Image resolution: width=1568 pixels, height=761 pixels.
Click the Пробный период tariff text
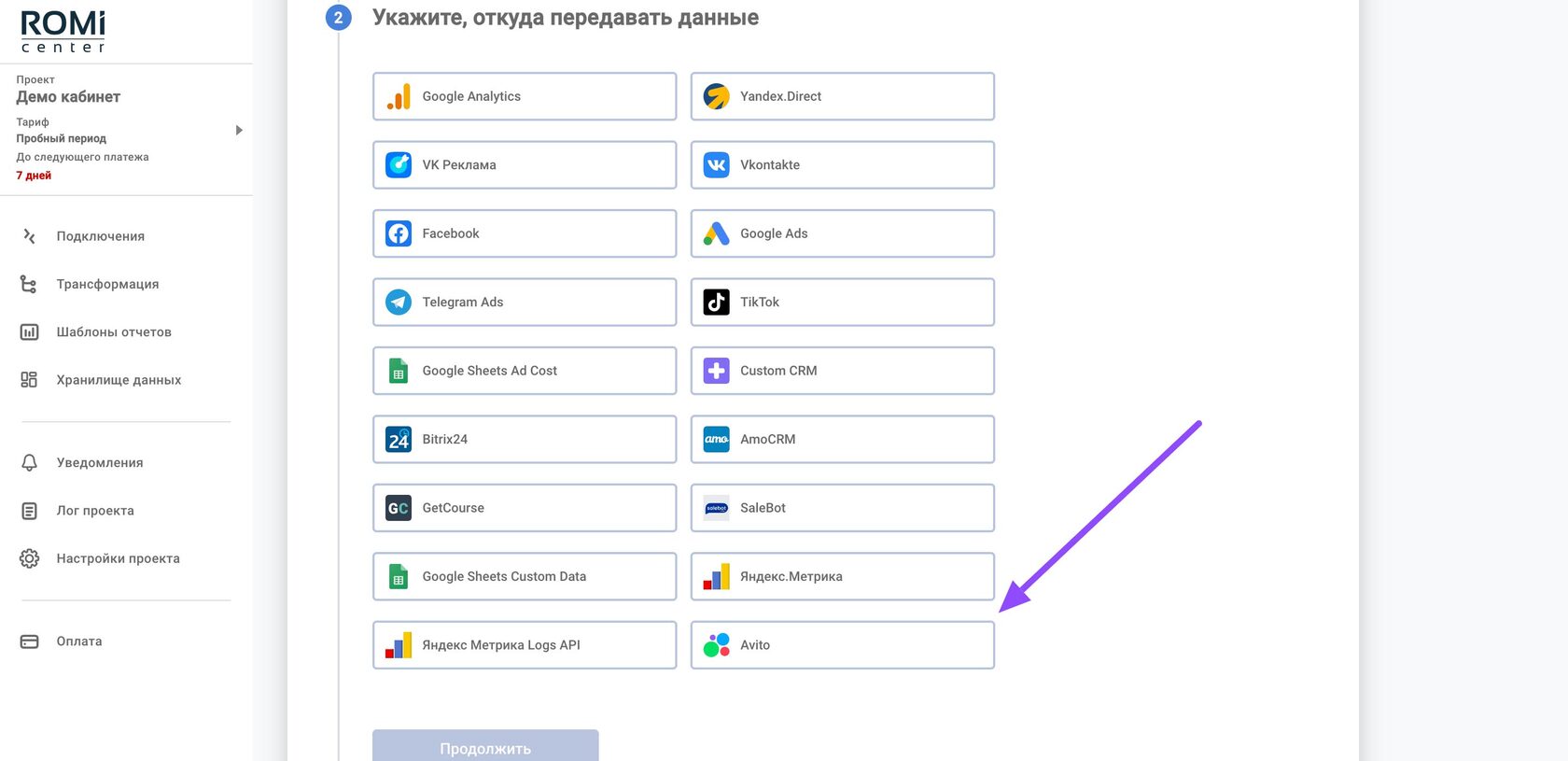(62, 138)
